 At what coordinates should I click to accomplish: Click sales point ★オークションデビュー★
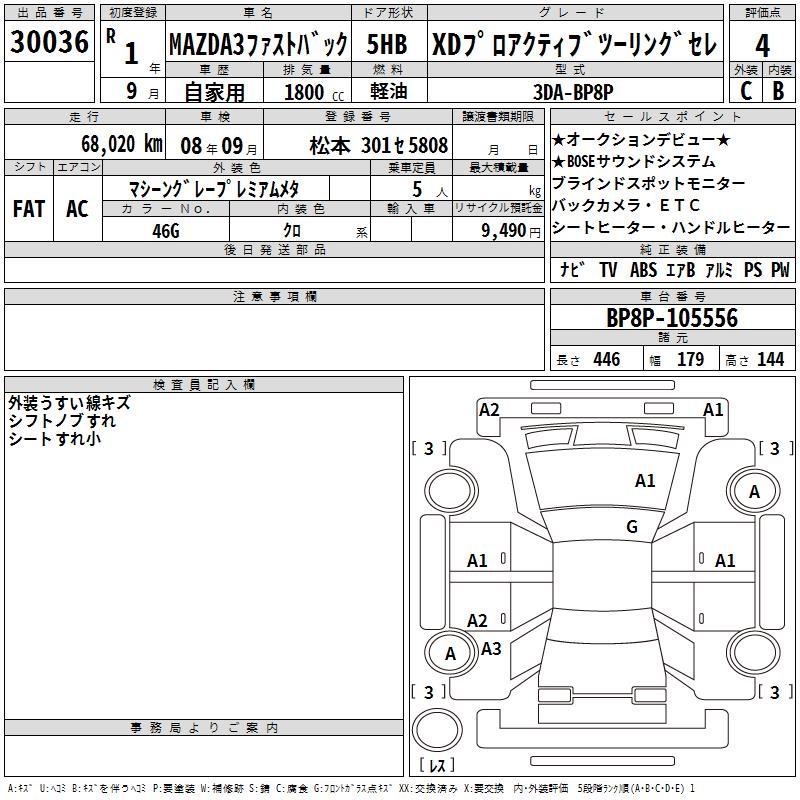[x=641, y=140]
